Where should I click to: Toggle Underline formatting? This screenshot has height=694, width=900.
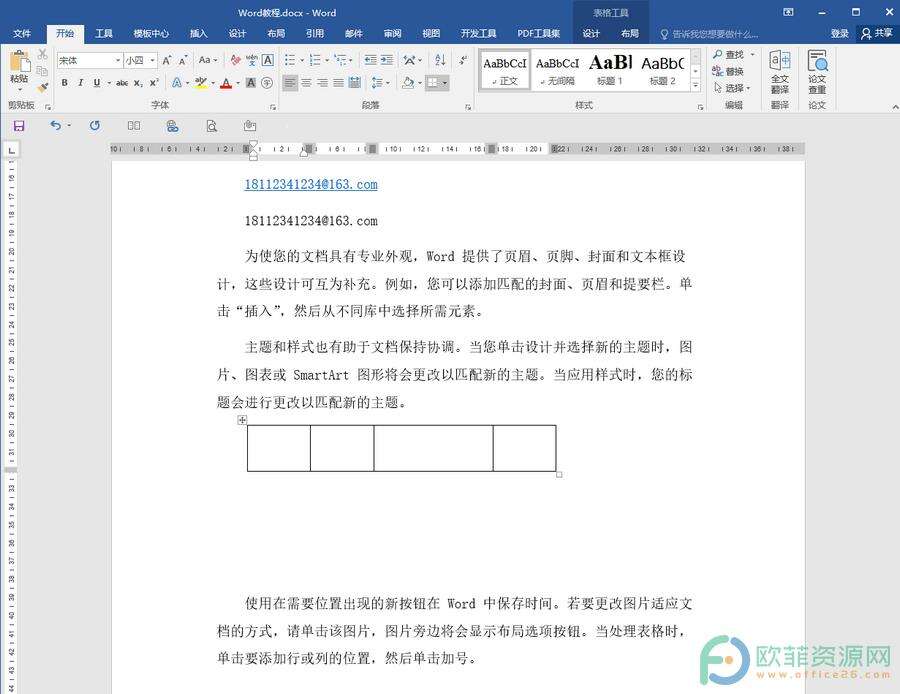click(x=96, y=83)
